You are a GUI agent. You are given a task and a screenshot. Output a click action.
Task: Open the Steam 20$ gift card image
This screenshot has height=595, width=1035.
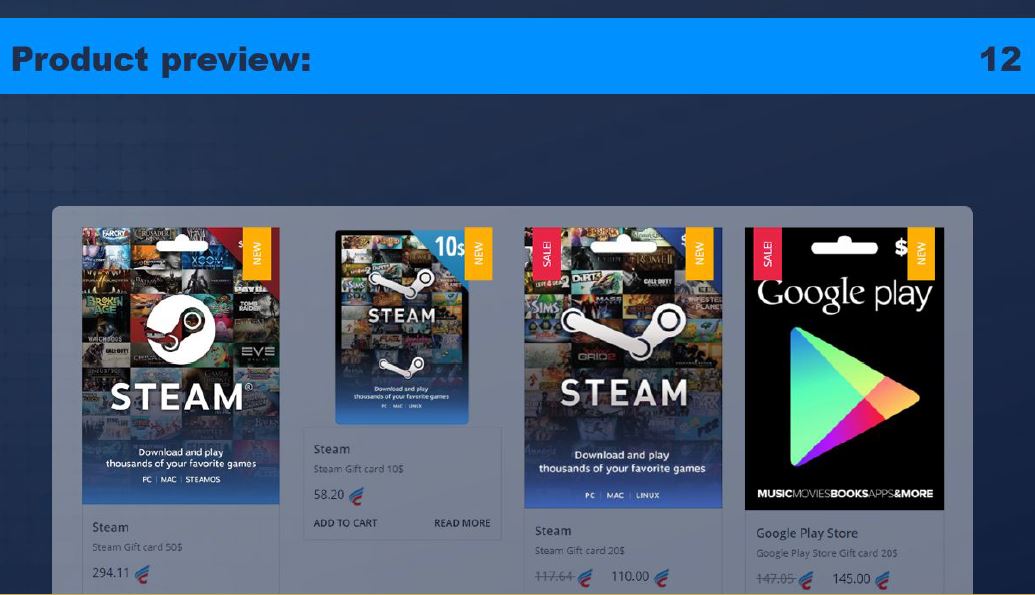tap(623, 368)
